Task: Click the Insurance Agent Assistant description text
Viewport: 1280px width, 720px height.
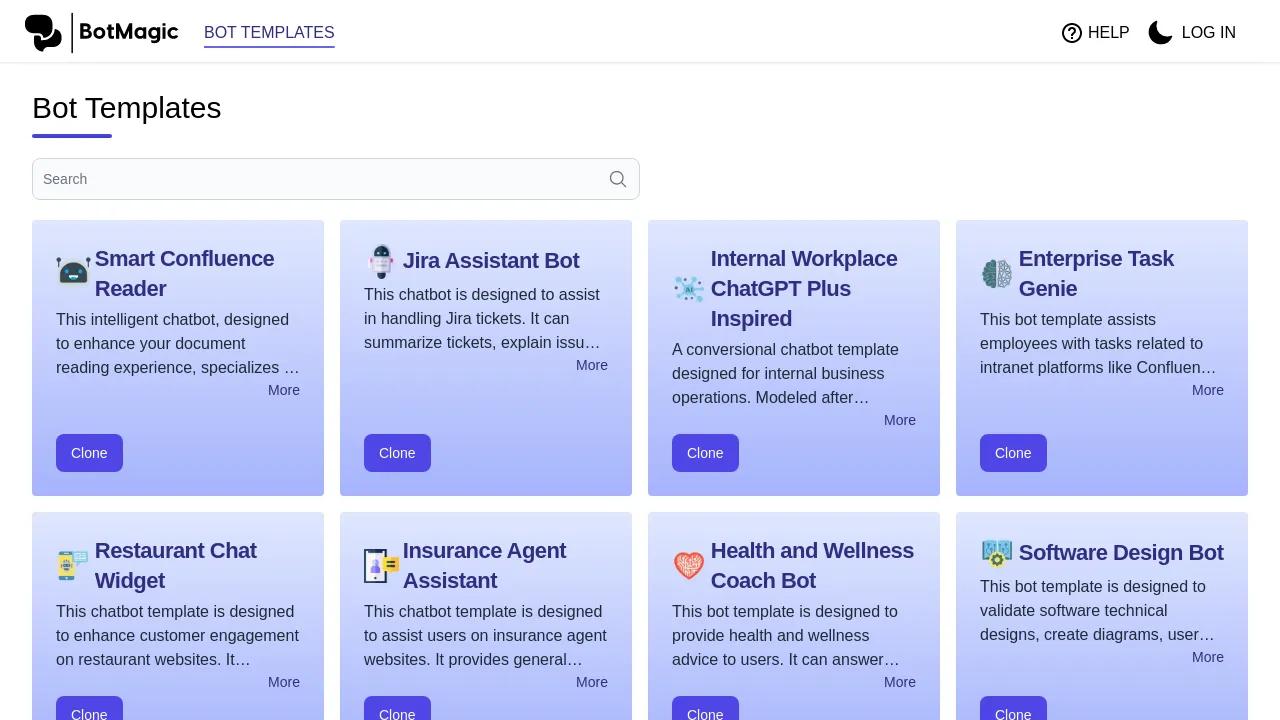Action: pyautogui.click(x=486, y=635)
